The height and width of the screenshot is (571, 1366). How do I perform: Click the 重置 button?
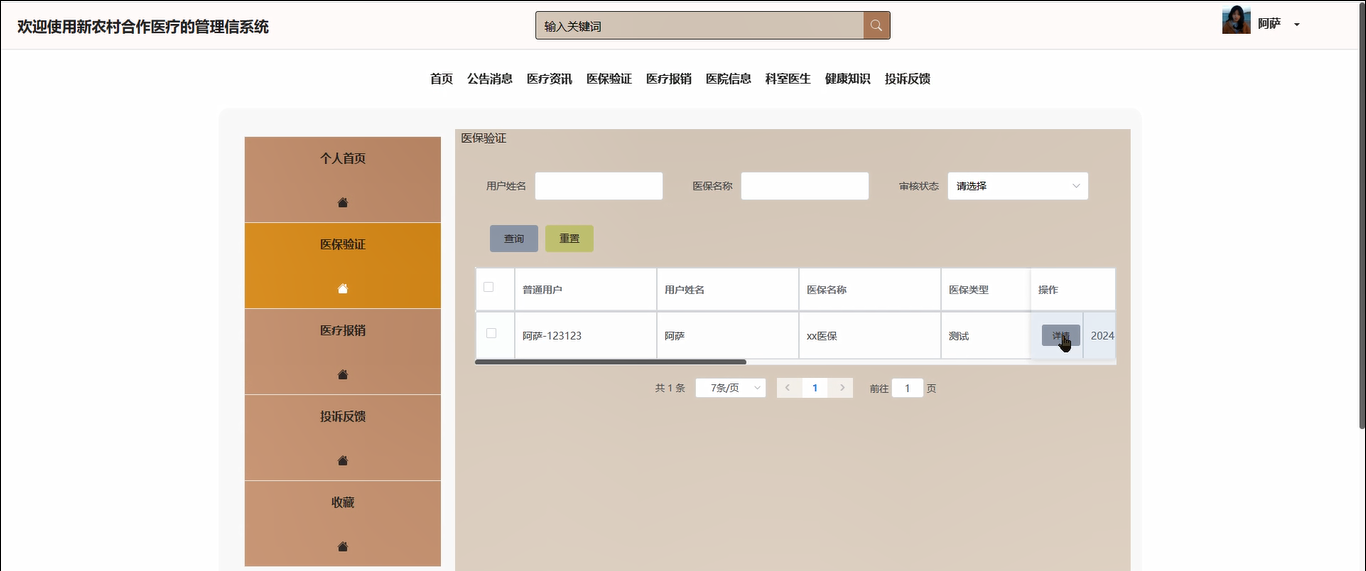(x=569, y=239)
